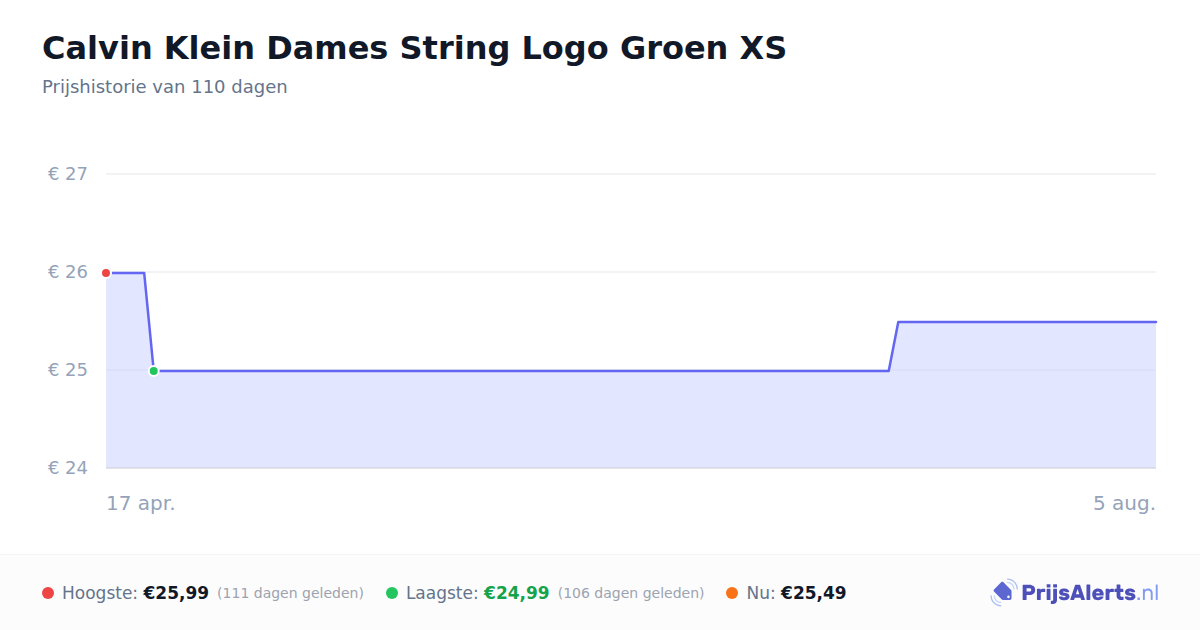Click the € 27 axis label
Viewport: 1200px width, 630px height.
(67, 174)
